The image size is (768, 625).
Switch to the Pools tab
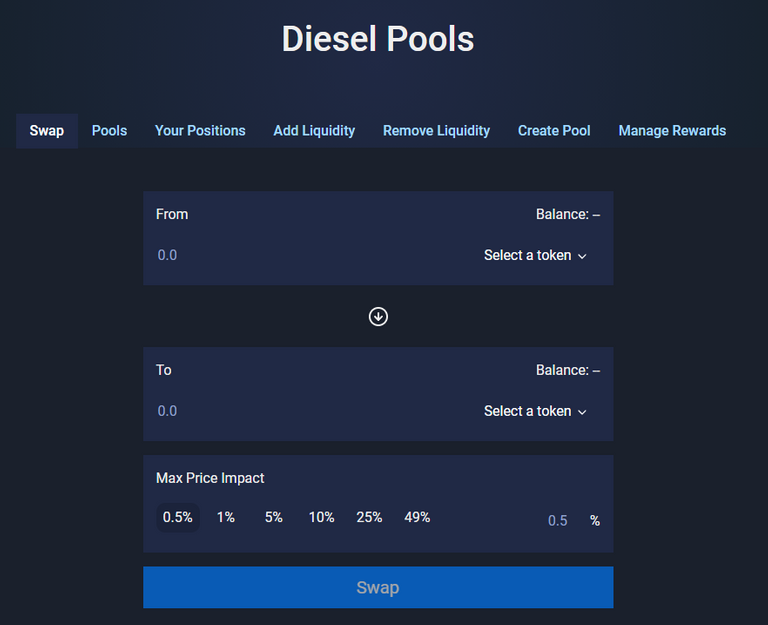[x=109, y=131]
